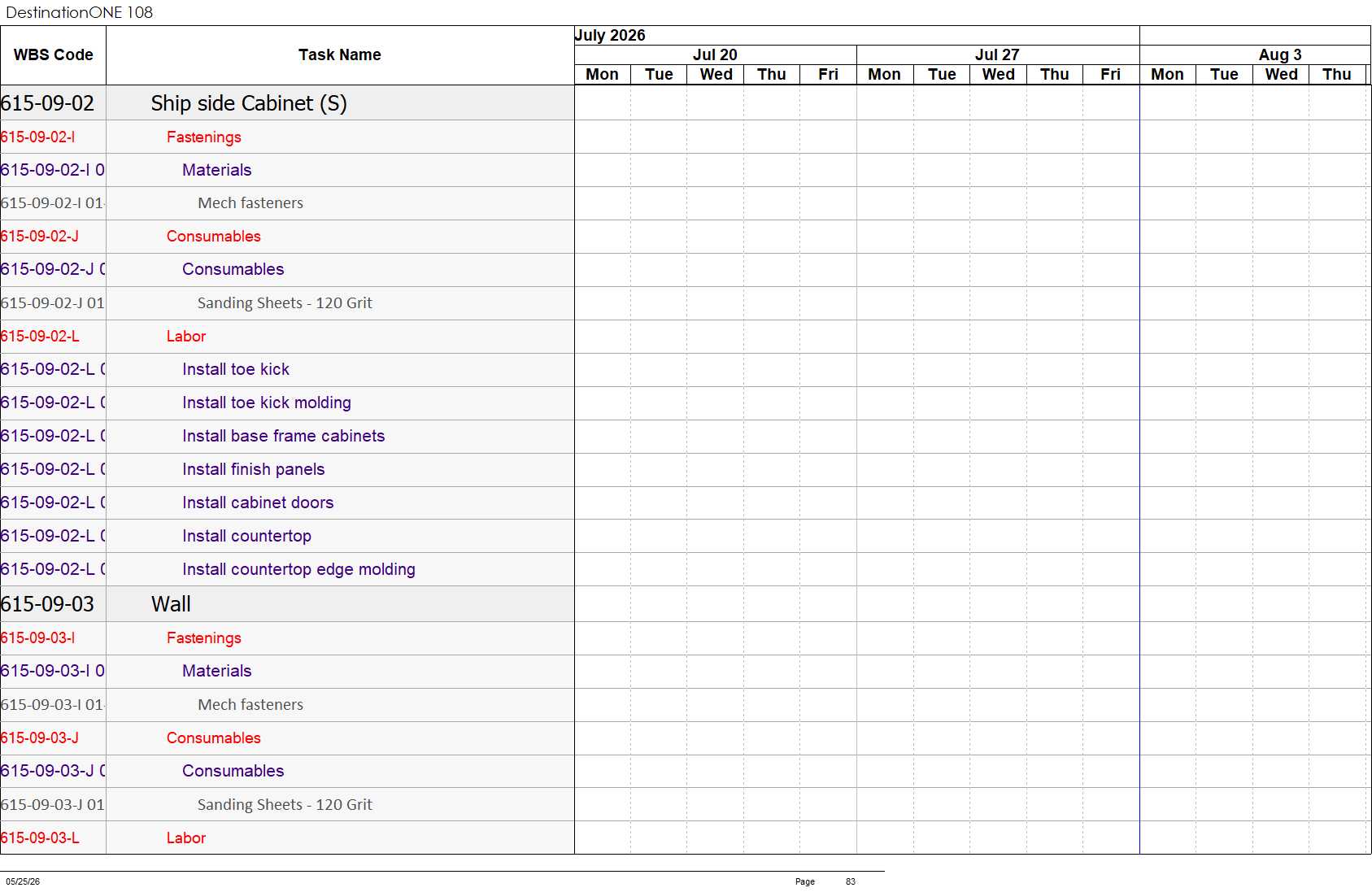Click the Jul 20 week header
This screenshot has height=892, width=1372.
(715, 54)
